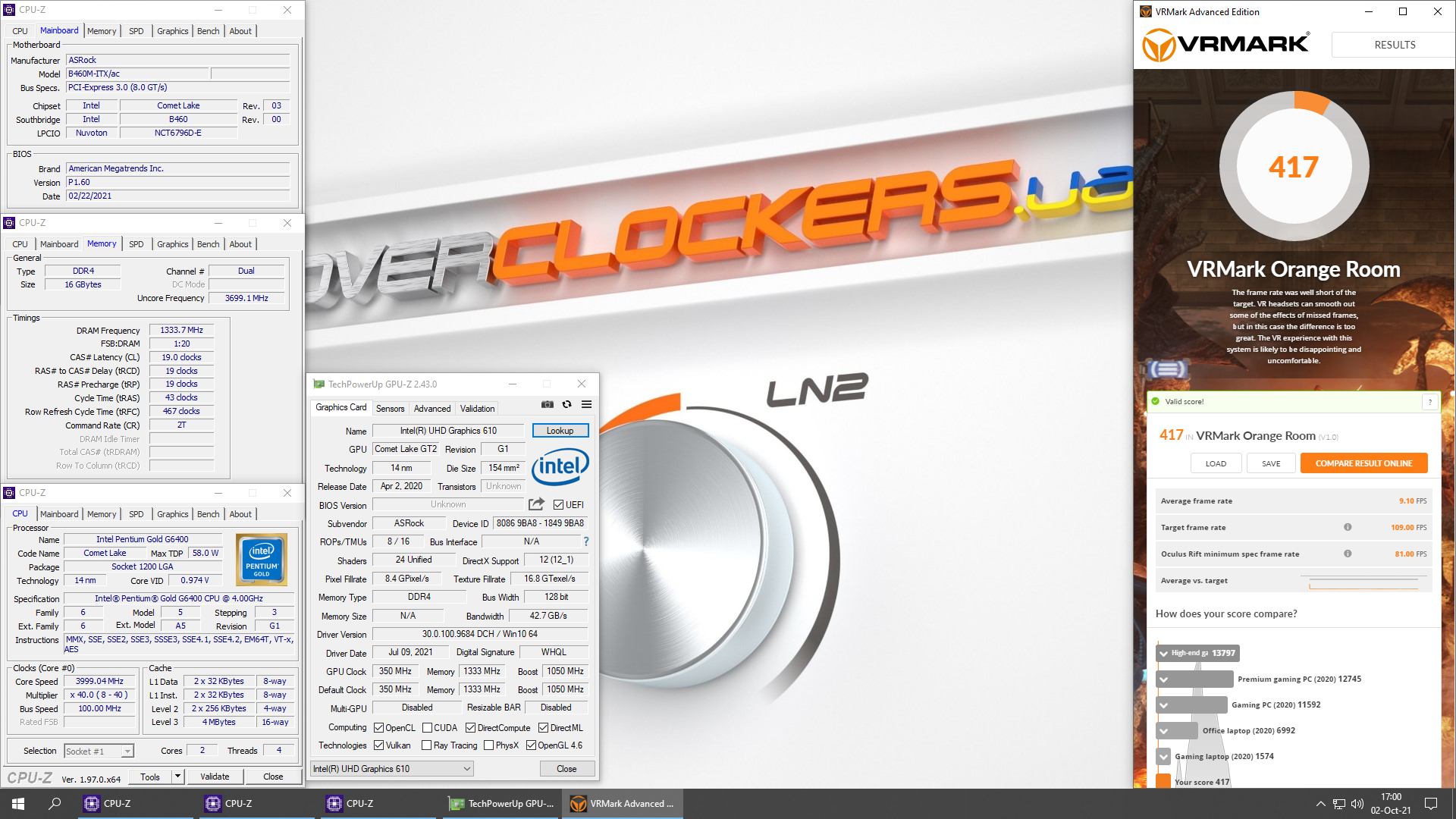Open the Windows Start menu
This screenshot has width=1456, height=819.
pos(18,804)
